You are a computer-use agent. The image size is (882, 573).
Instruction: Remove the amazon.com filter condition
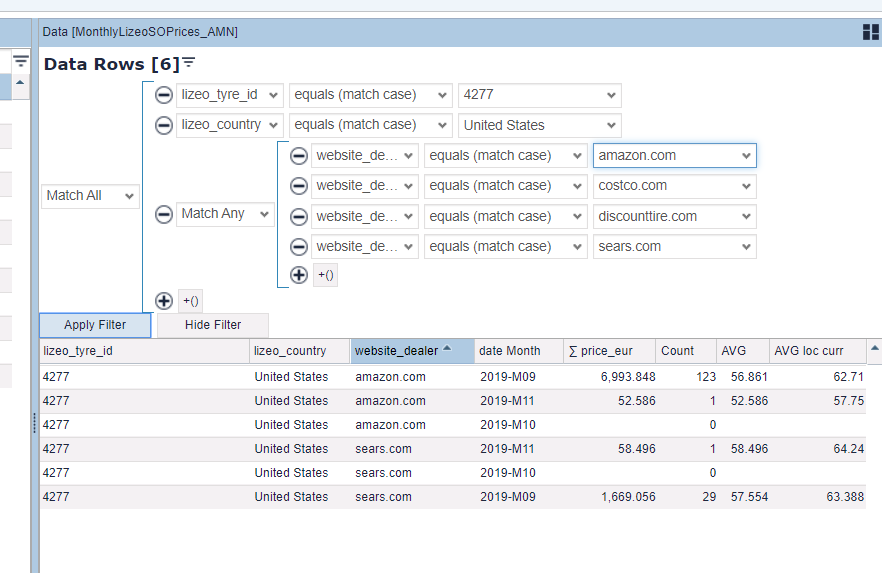point(298,156)
